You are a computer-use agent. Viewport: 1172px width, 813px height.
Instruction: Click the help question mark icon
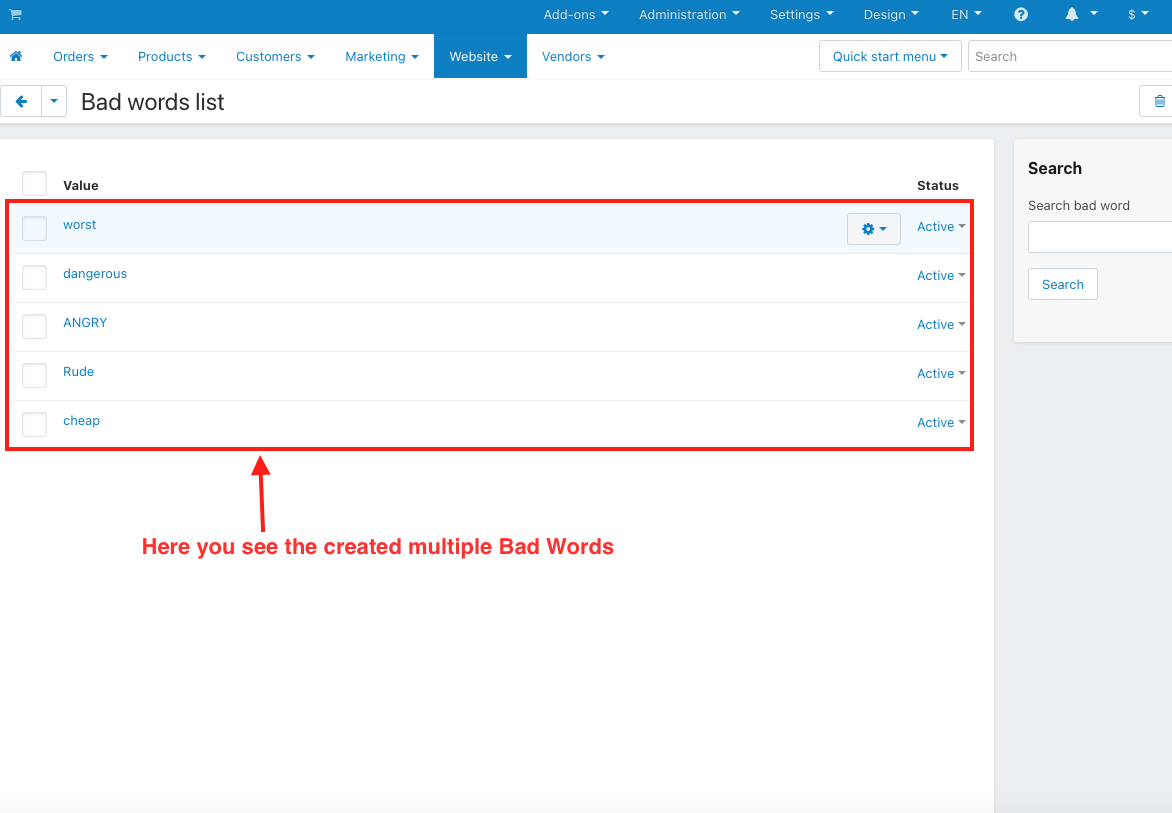[x=1021, y=15]
